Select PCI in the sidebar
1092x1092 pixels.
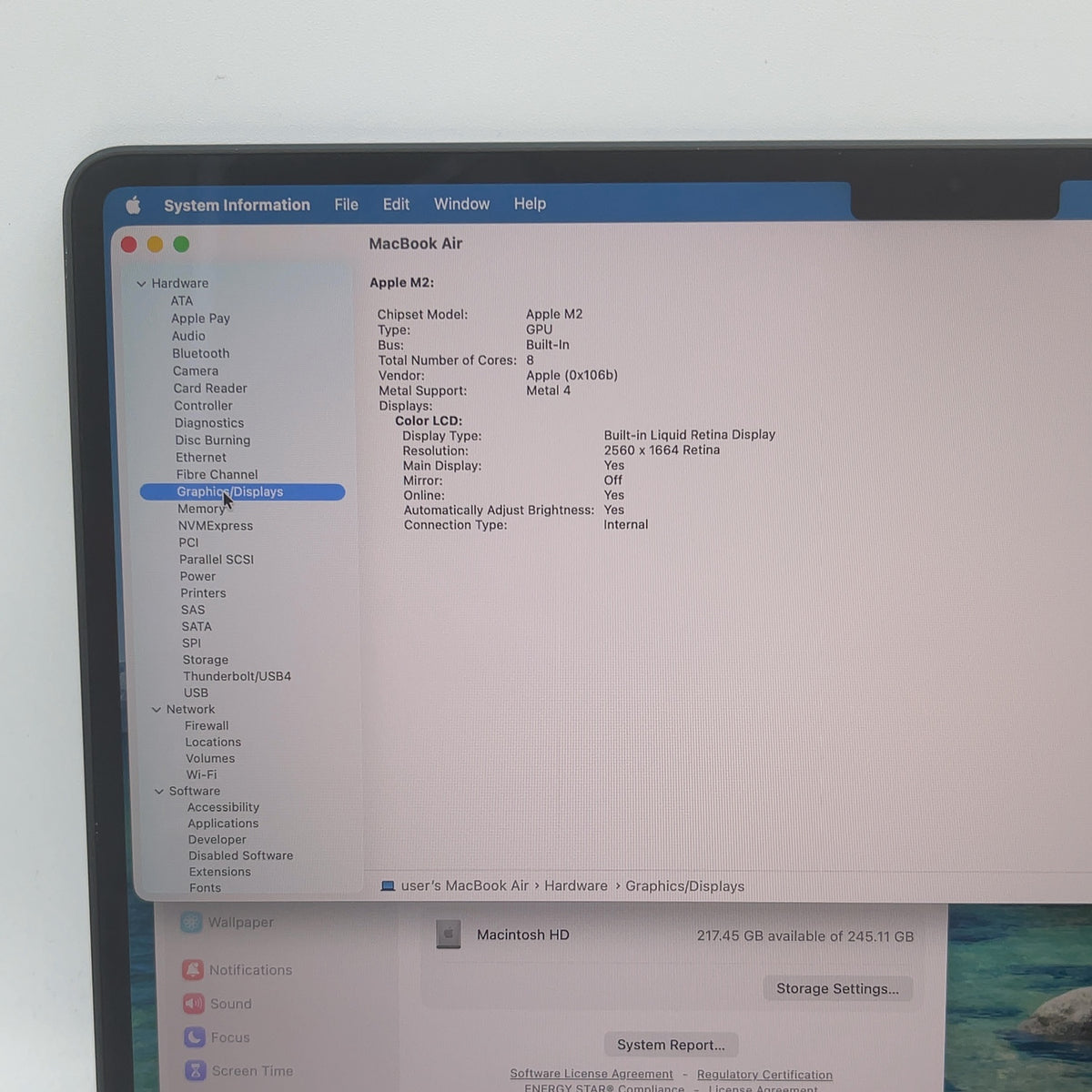pyautogui.click(x=188, y=542)
